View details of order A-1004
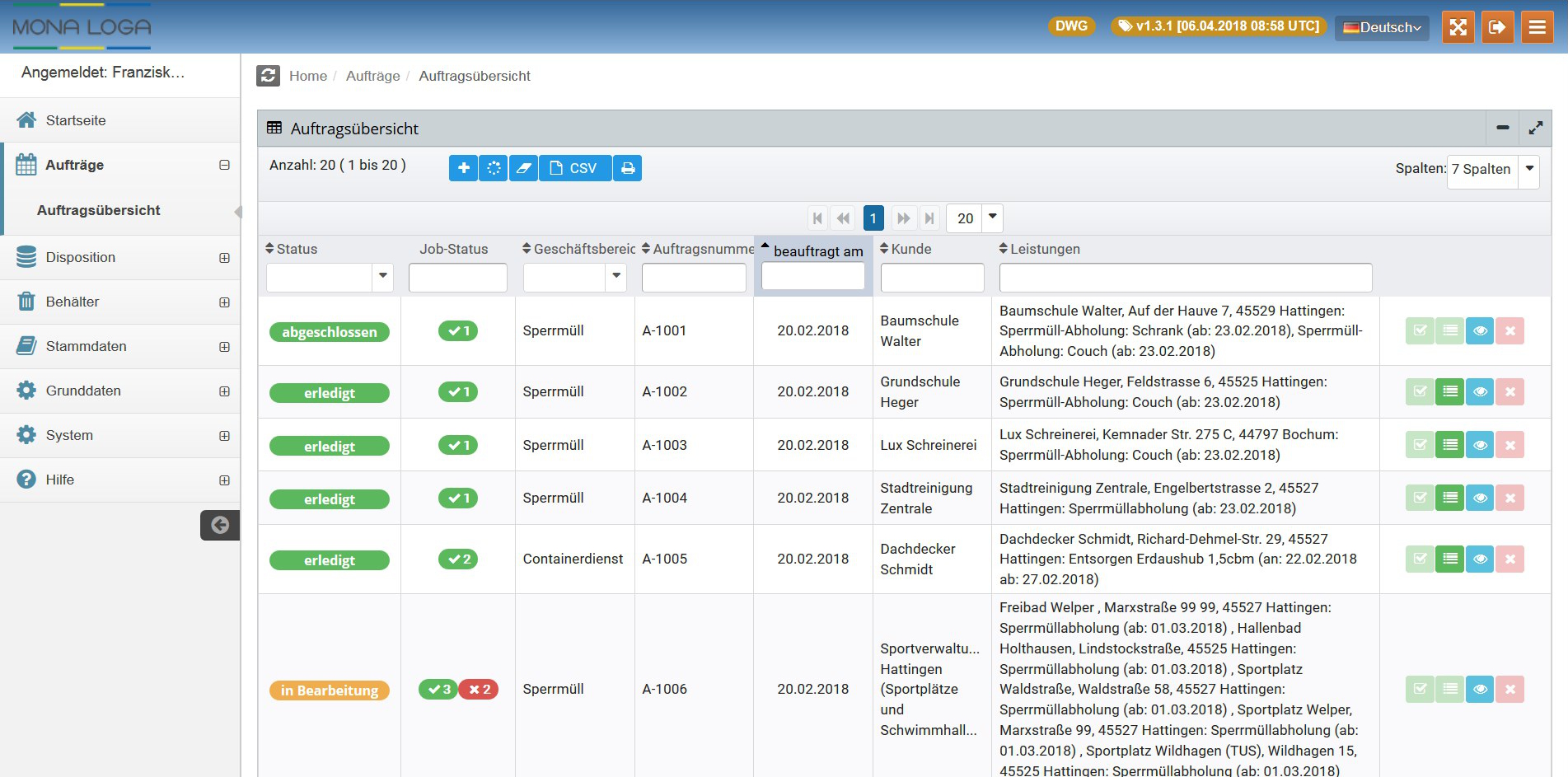1568x777 pixels. pos(1480,498)
